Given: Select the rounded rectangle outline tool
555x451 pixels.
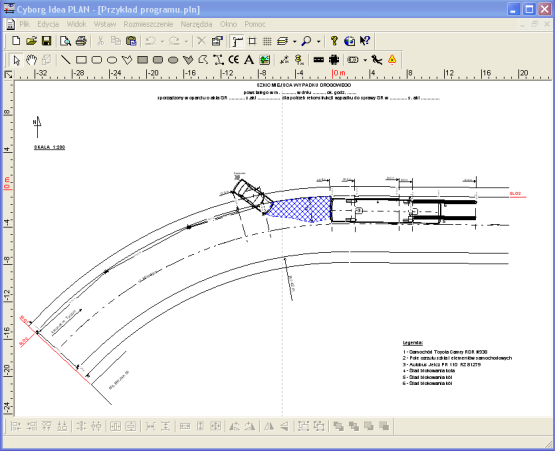Looking at the screenshot, I should tap(97, 60).
